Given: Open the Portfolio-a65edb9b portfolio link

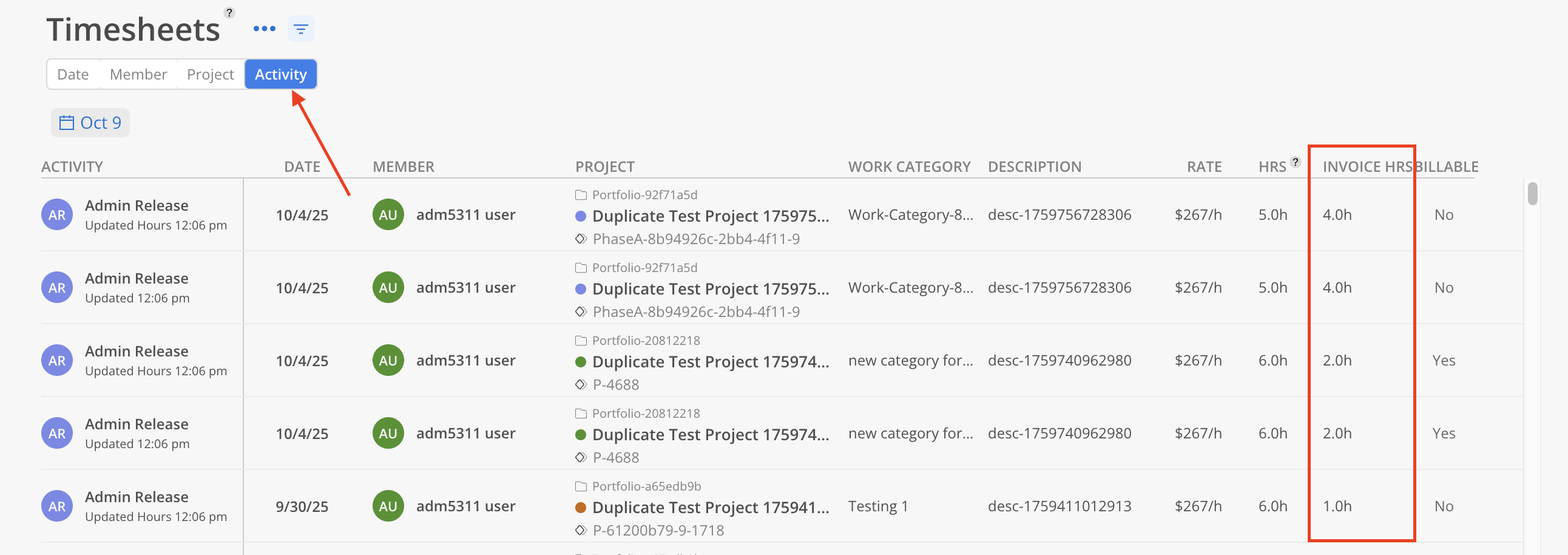Looking at the screenshot, I should click(646, 486).
